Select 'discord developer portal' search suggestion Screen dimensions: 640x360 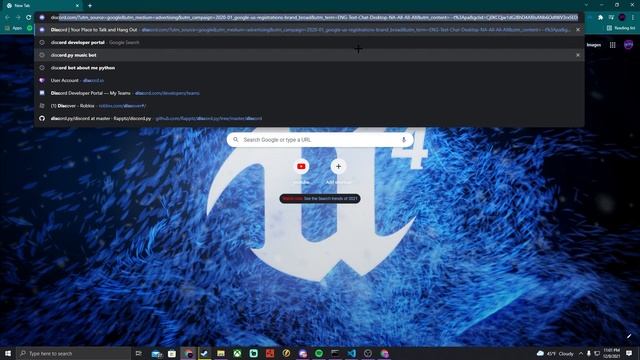pos(309,42)
